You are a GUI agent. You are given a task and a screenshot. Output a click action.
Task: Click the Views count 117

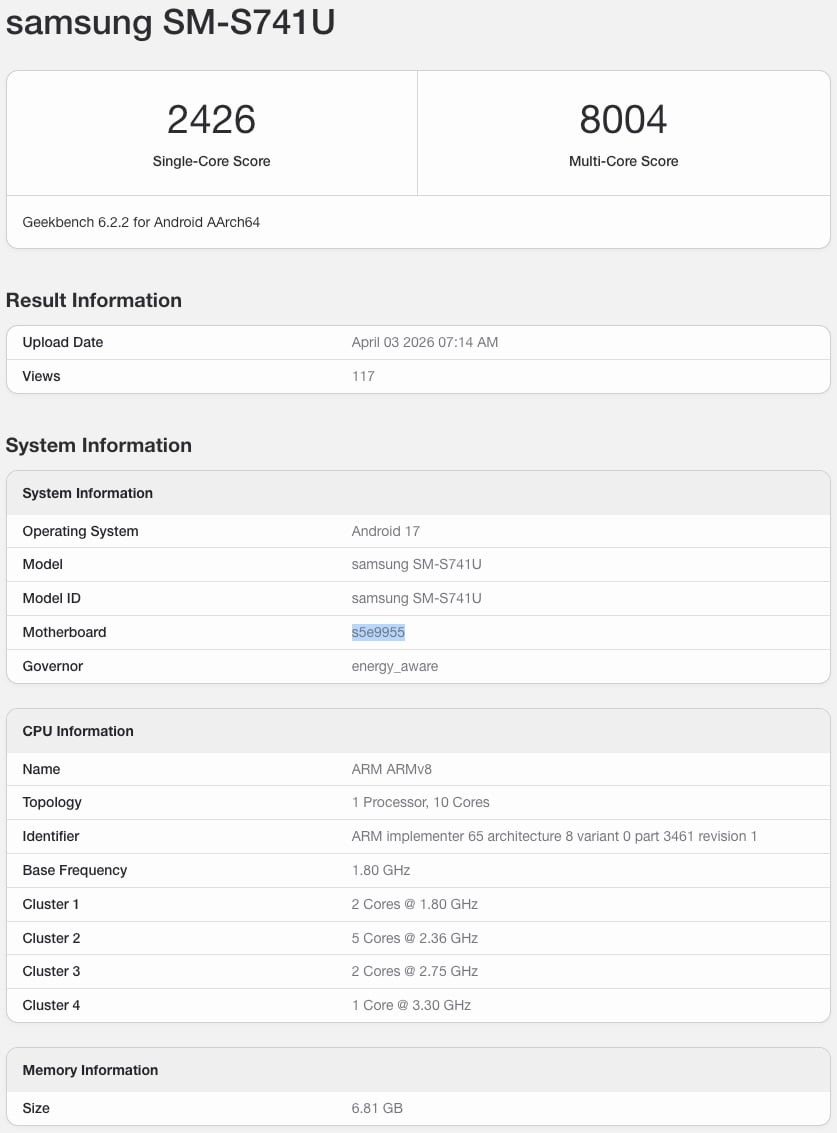pyautogui.click(x=362, y=376)
